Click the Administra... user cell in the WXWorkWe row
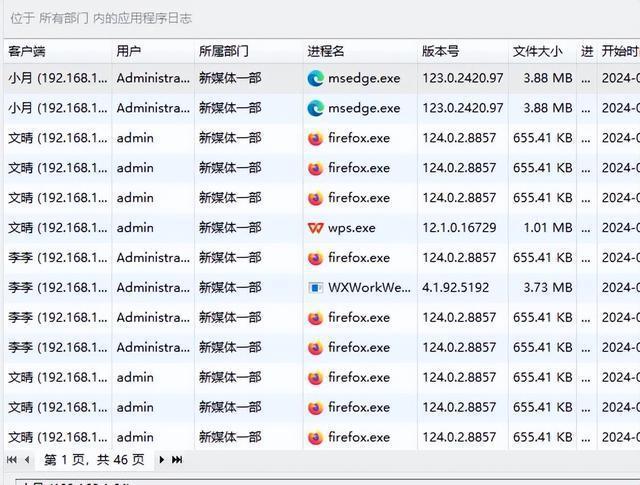Screen dimensions: 640x485 [153, 288]
